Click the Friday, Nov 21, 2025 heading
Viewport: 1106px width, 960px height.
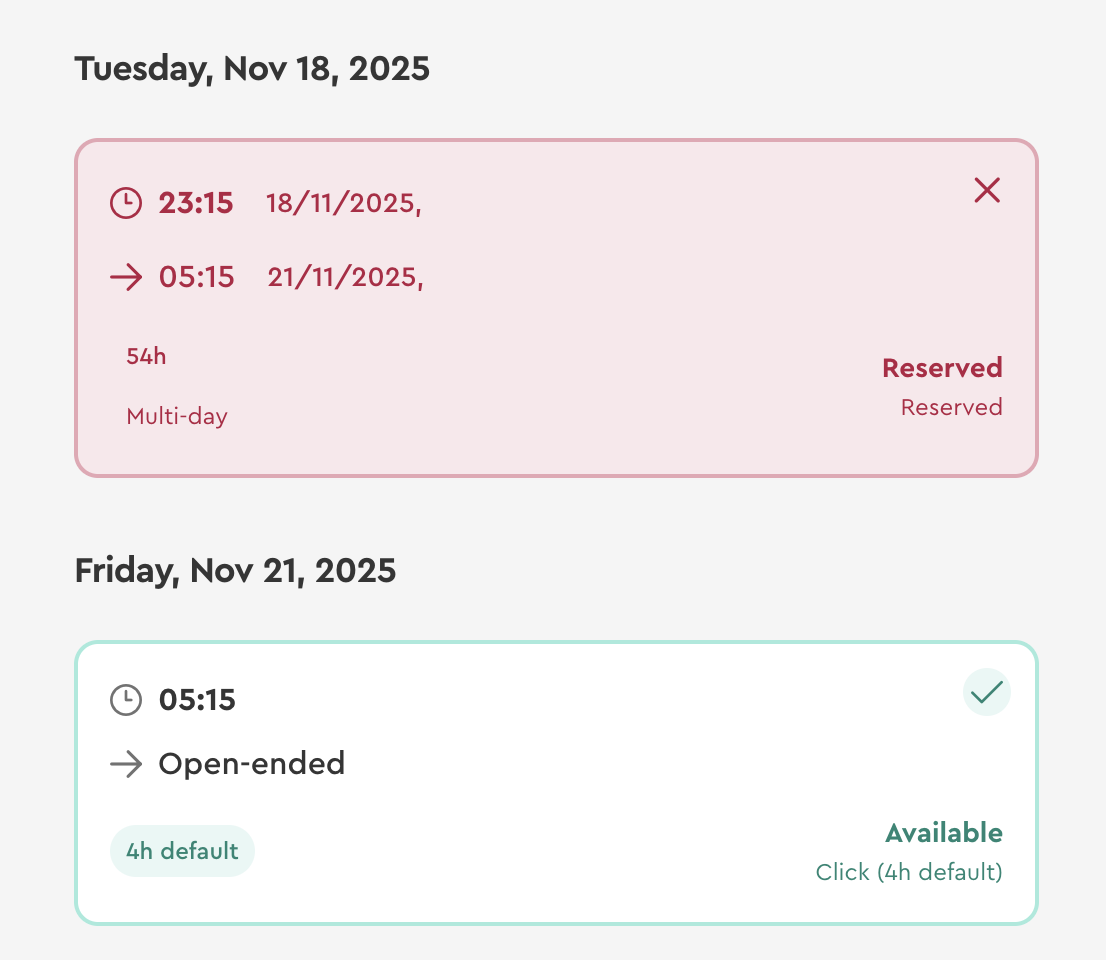coord(235,571)
